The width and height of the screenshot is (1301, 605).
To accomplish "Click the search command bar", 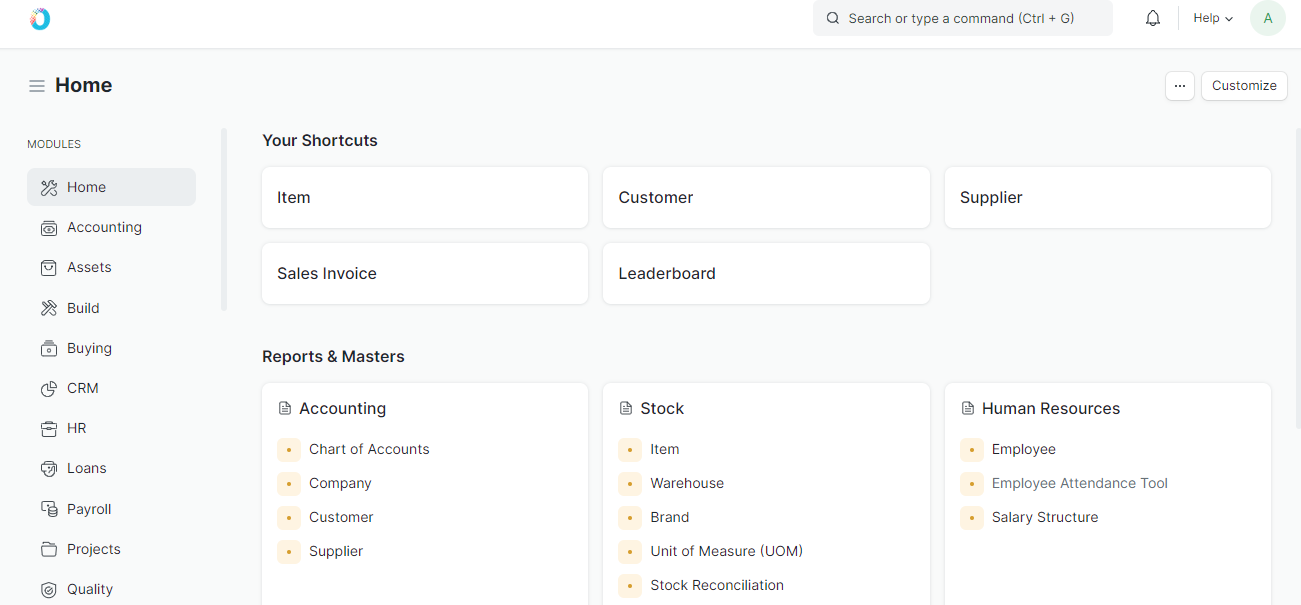I will pyautogui.click(x=962, y=18).
